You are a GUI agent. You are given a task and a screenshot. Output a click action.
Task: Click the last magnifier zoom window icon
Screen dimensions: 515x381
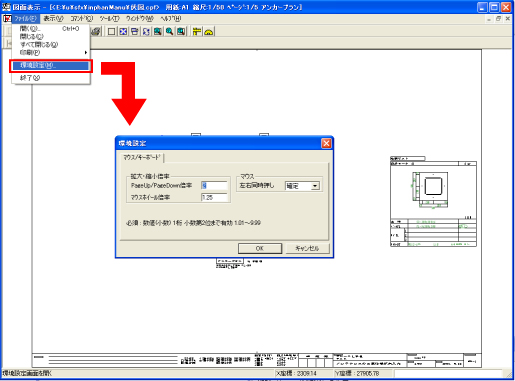(181, 32)
